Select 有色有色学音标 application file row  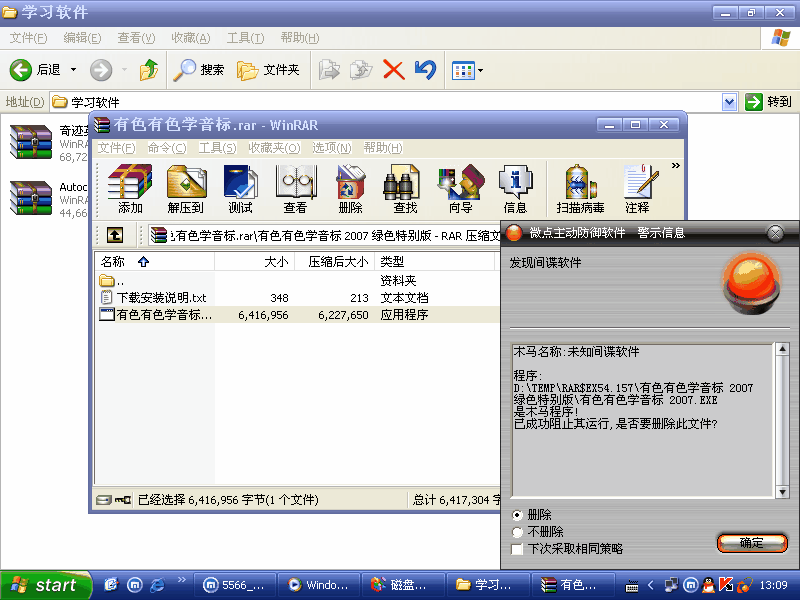click(297, 315)
